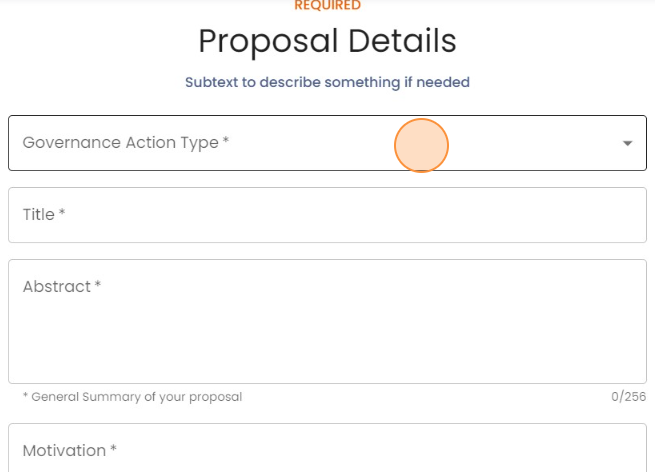Viewport: 655px width, 472px height.
Task: Click the General Summary helper text
Action: click(x=136, y=397)
